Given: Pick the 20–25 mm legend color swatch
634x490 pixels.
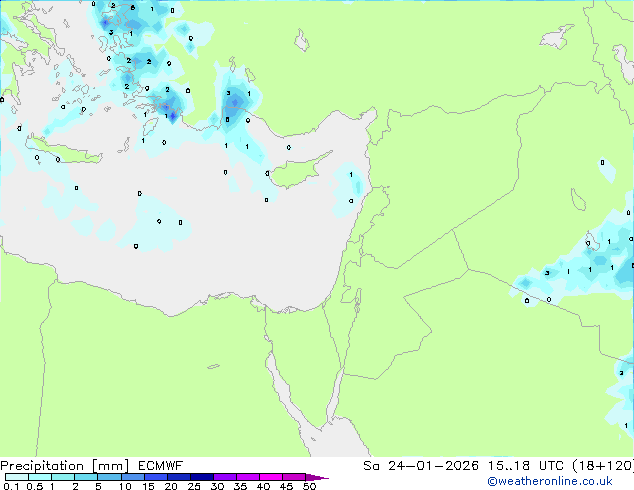Looking at the screenshot, I should pos(178,477).
